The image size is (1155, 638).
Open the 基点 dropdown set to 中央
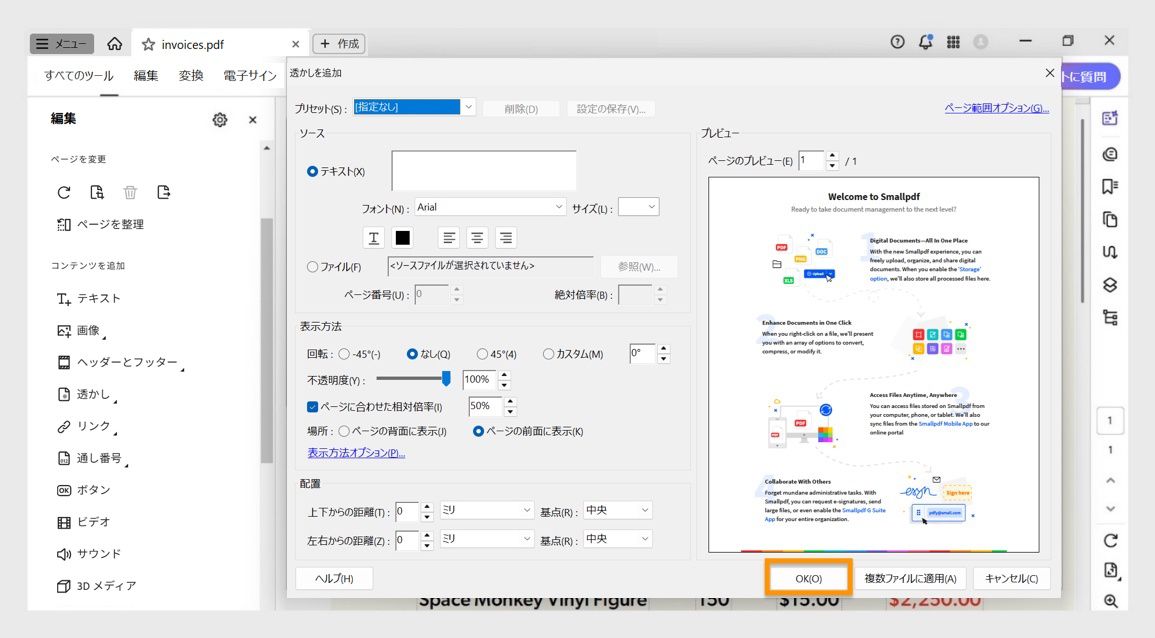617,510
